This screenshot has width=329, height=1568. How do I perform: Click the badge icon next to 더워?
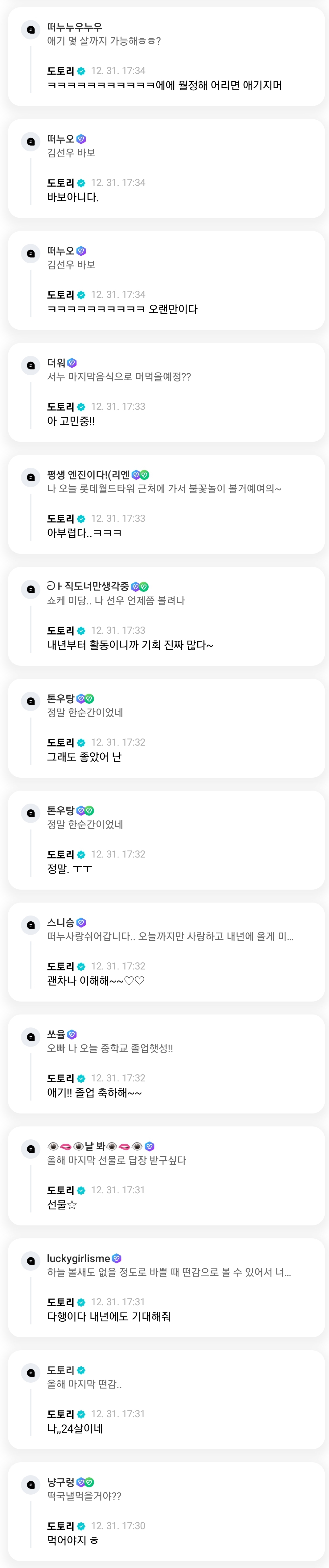click(x=72, y=363)
